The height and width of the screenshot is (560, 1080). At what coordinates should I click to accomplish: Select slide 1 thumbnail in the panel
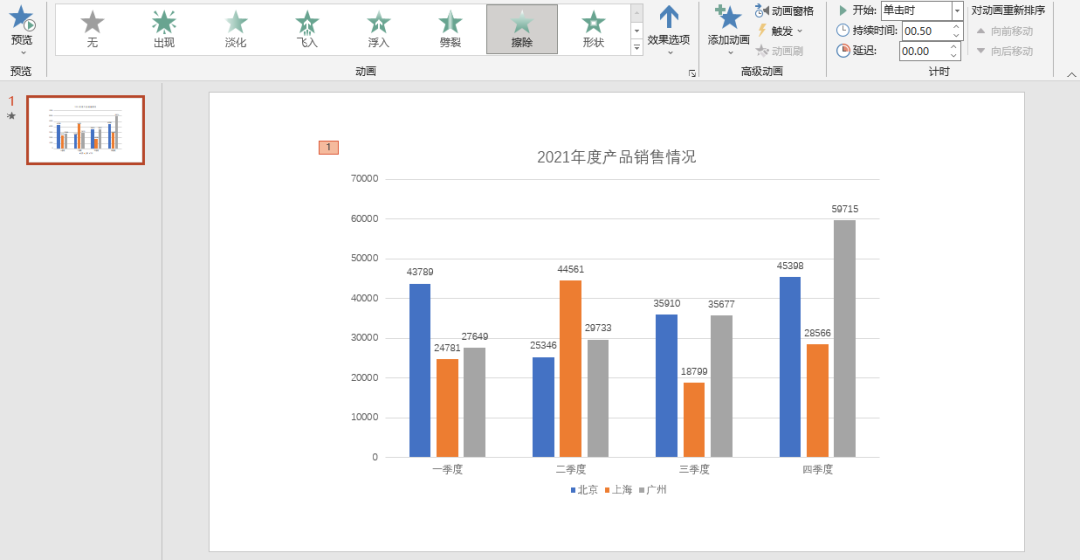pyautogui.click(x=85, y=130)
